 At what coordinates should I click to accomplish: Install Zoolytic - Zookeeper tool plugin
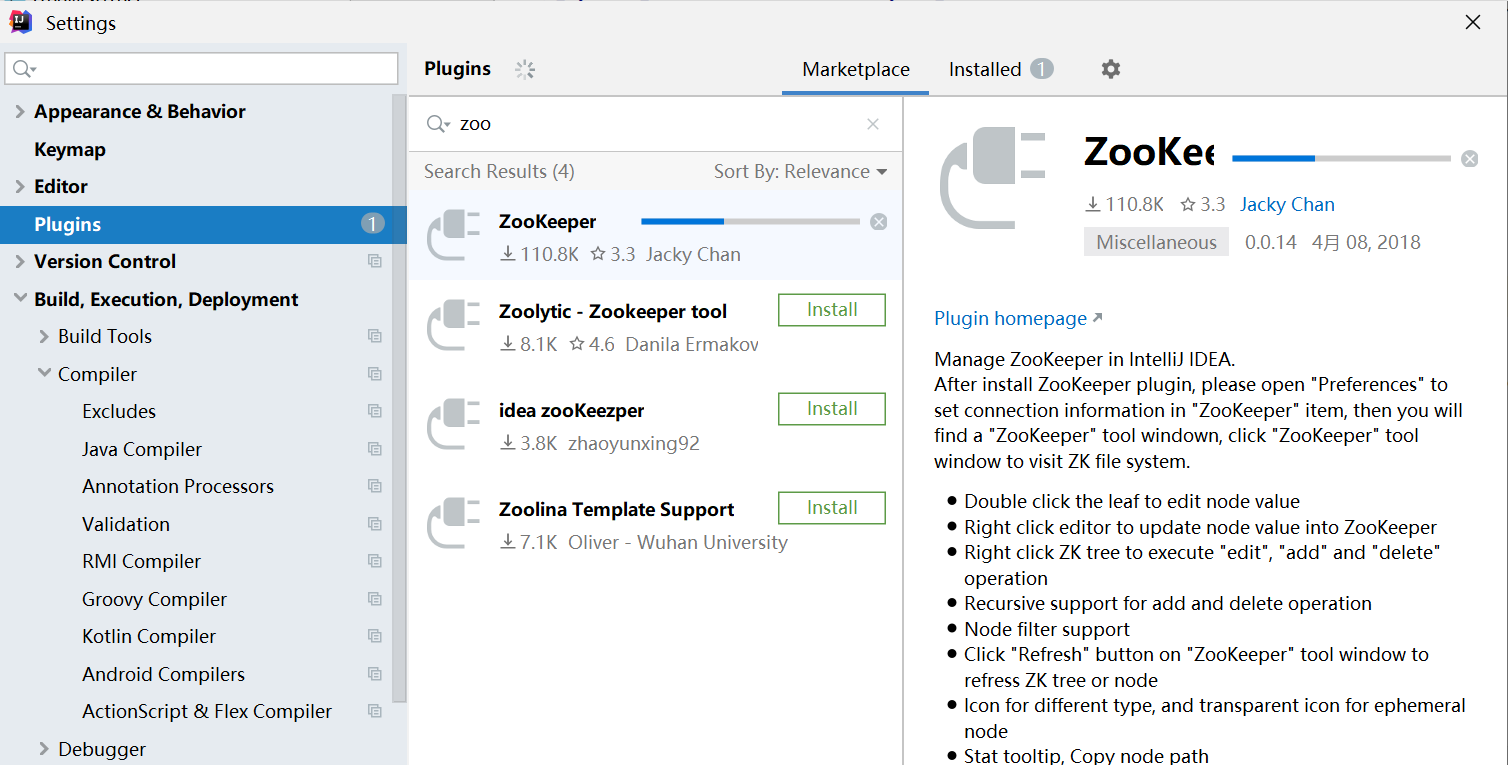click(832, 310)
